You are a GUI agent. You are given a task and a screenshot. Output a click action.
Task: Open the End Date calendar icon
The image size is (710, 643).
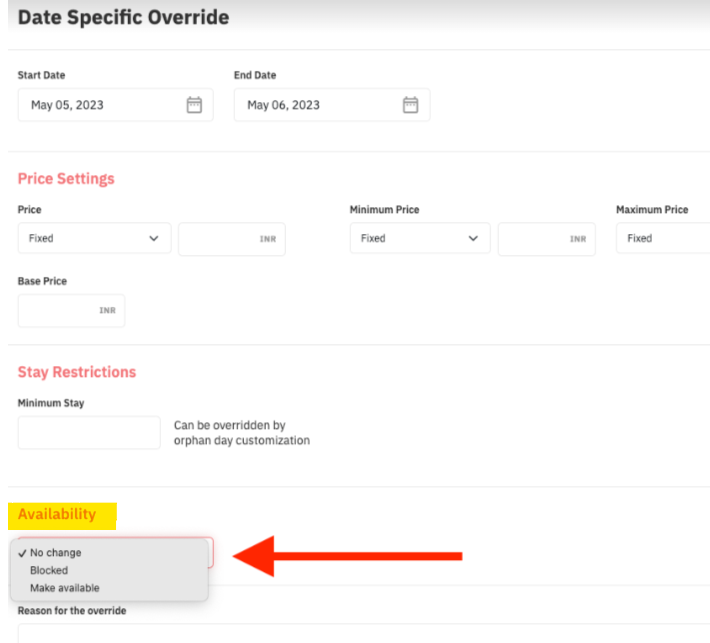tap(410, 105)
